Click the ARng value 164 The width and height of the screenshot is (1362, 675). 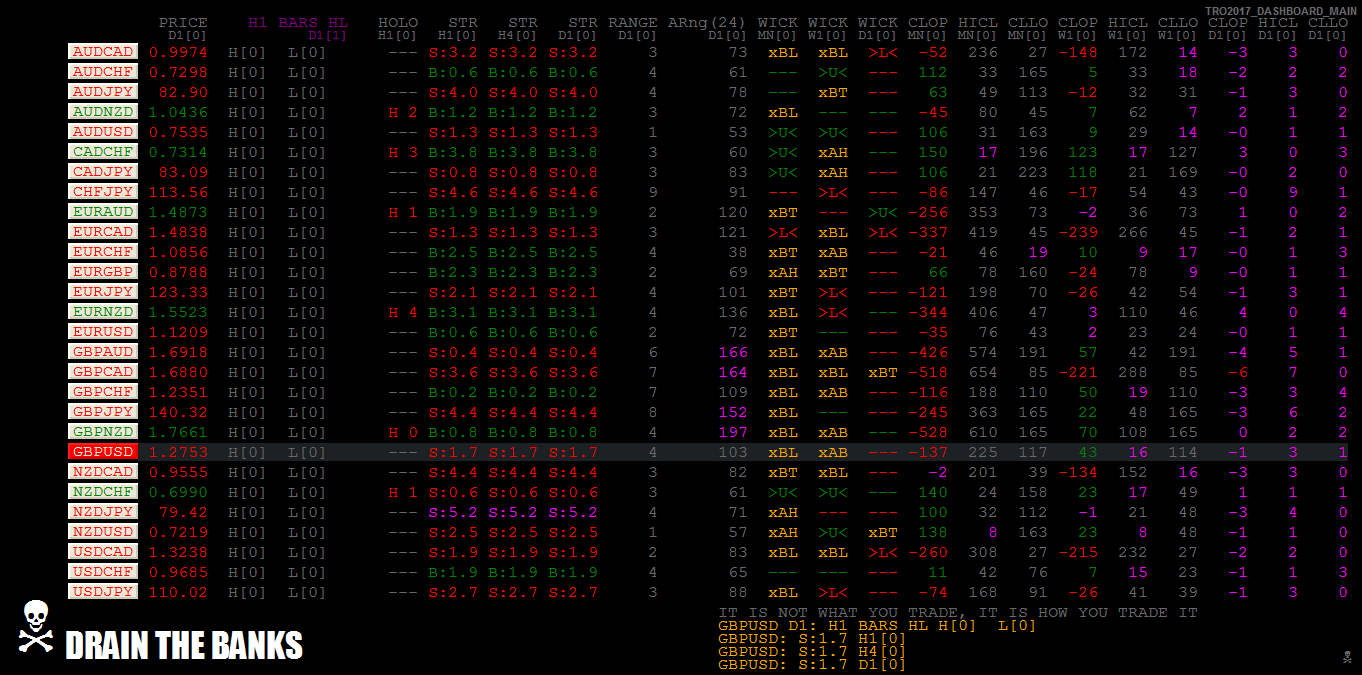tap(733, 372)
